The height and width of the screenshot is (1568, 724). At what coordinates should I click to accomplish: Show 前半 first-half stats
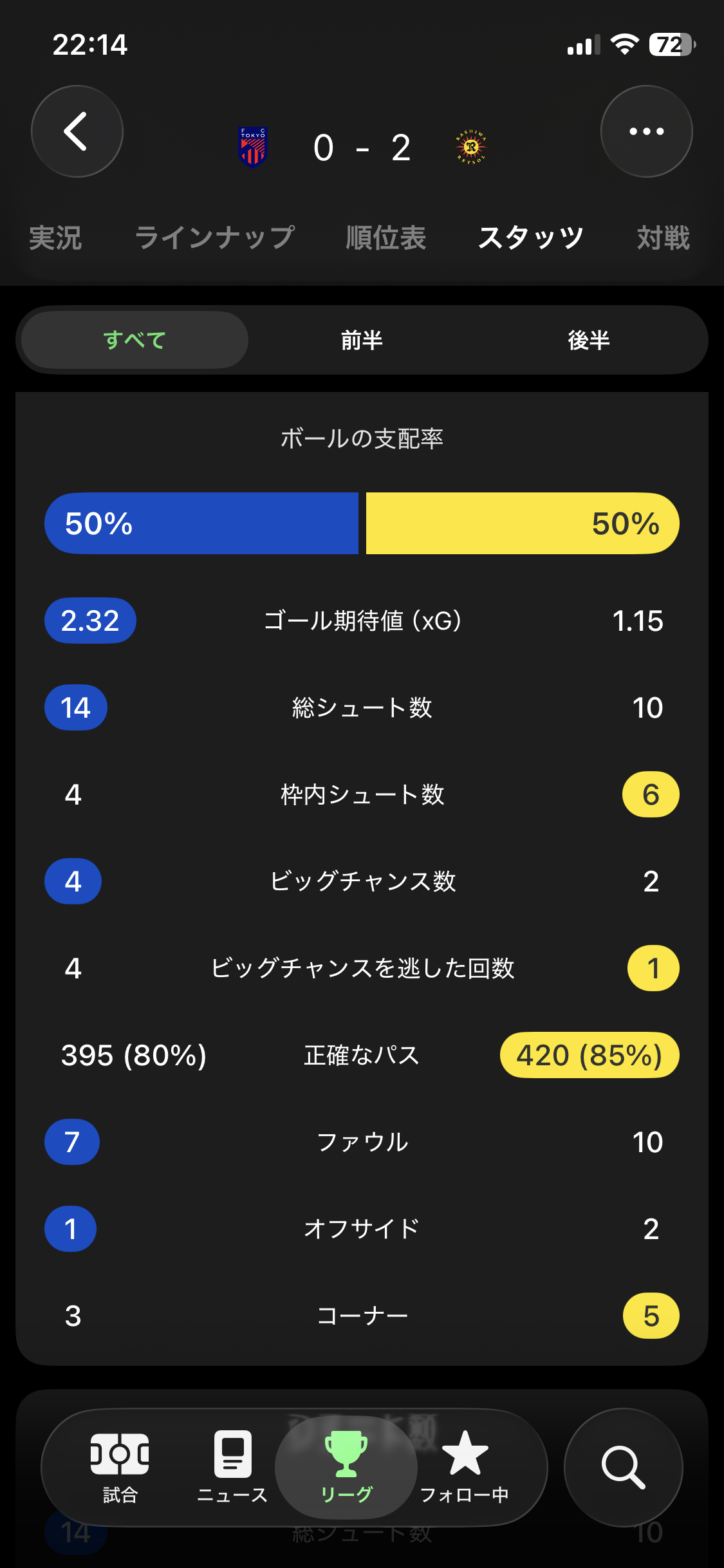362,340
